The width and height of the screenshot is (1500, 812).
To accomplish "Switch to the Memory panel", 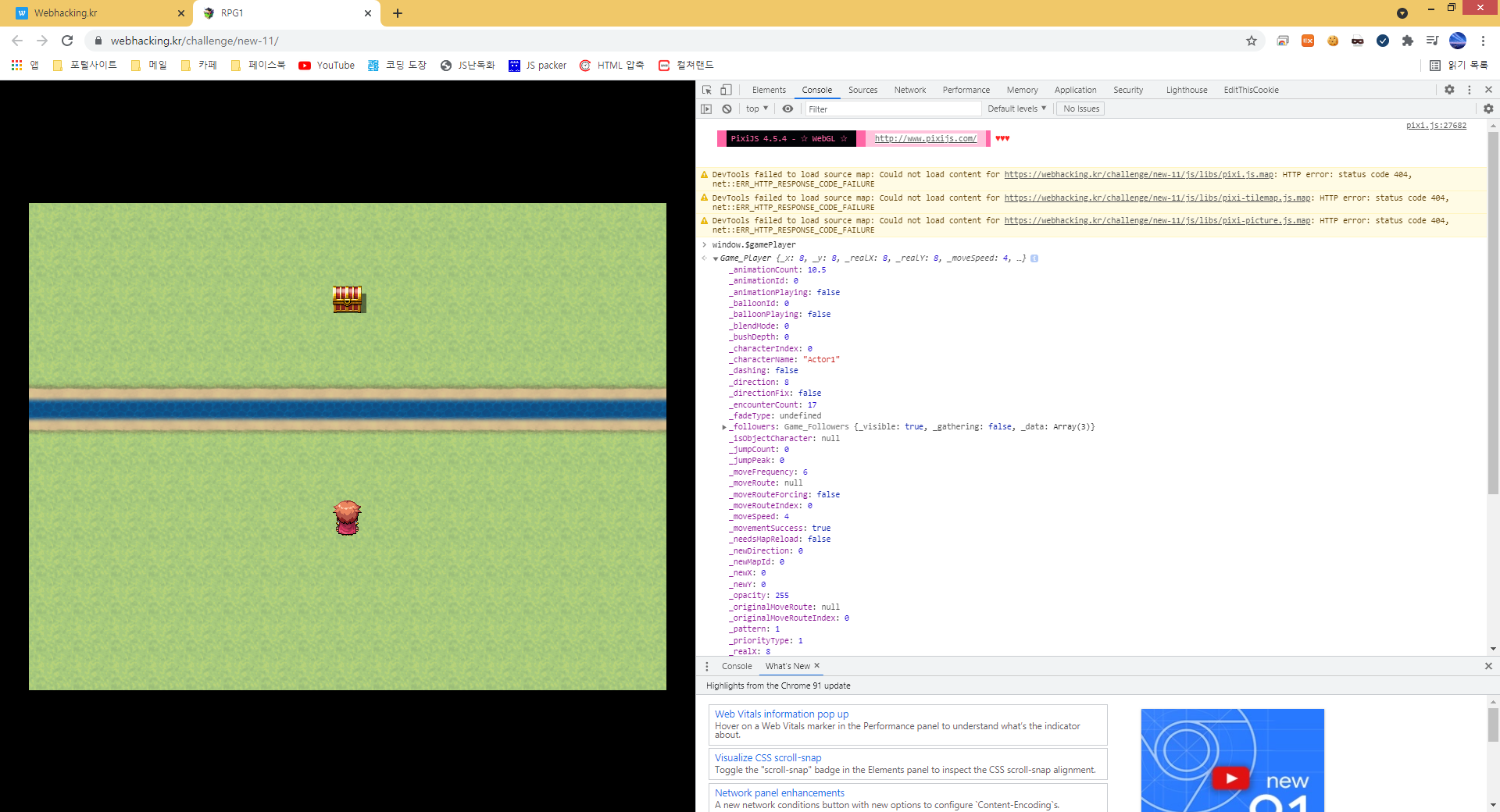I will pyautogui.click(x=1023, y=90).
